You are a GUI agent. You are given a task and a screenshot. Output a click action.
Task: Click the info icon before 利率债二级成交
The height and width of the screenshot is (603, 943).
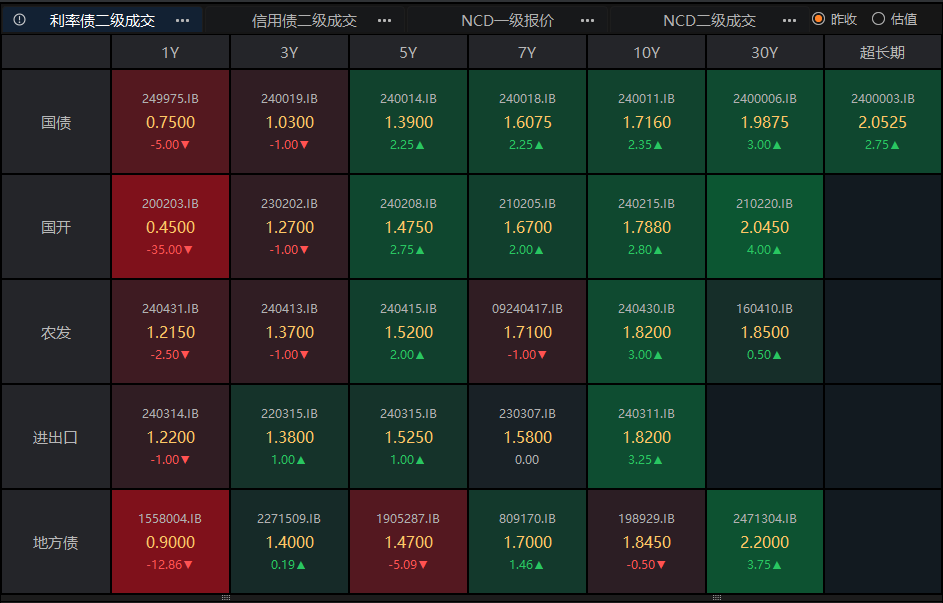click(19, 20)
